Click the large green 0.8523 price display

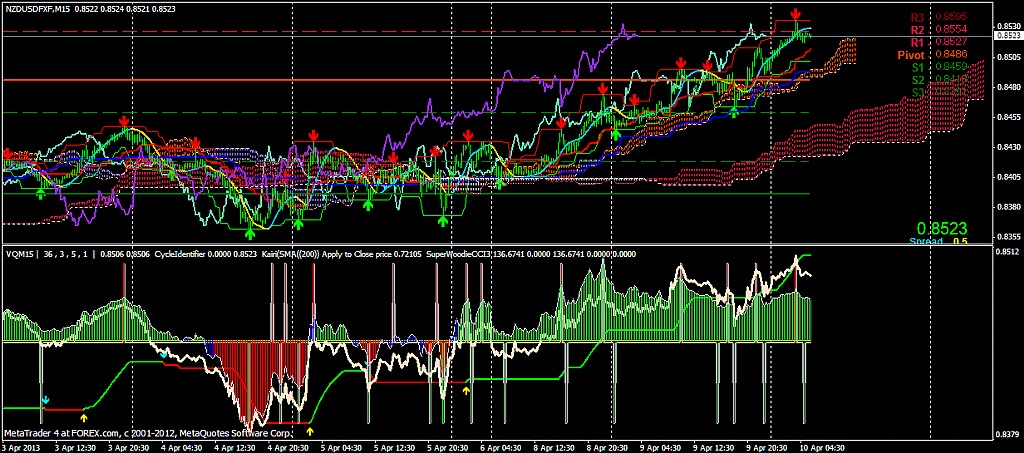click(943, 228)
